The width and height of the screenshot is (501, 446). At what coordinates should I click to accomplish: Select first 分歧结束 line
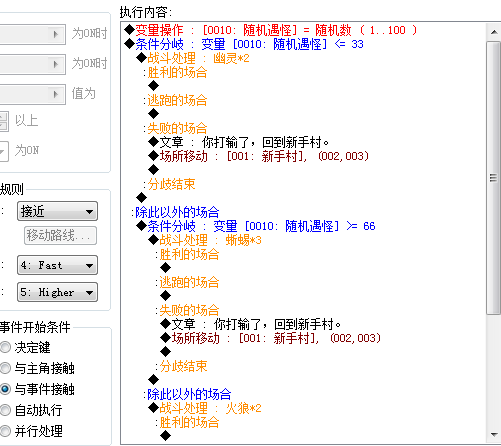[x=169, y=184]
